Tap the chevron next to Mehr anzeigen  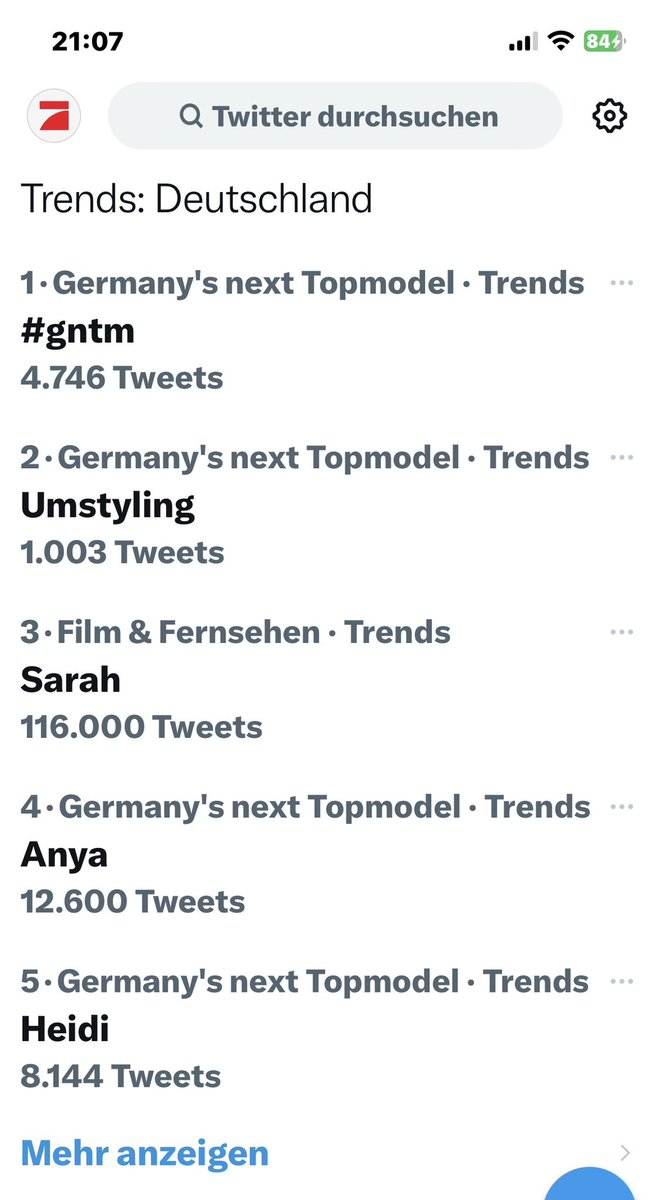click(624, 1152)
